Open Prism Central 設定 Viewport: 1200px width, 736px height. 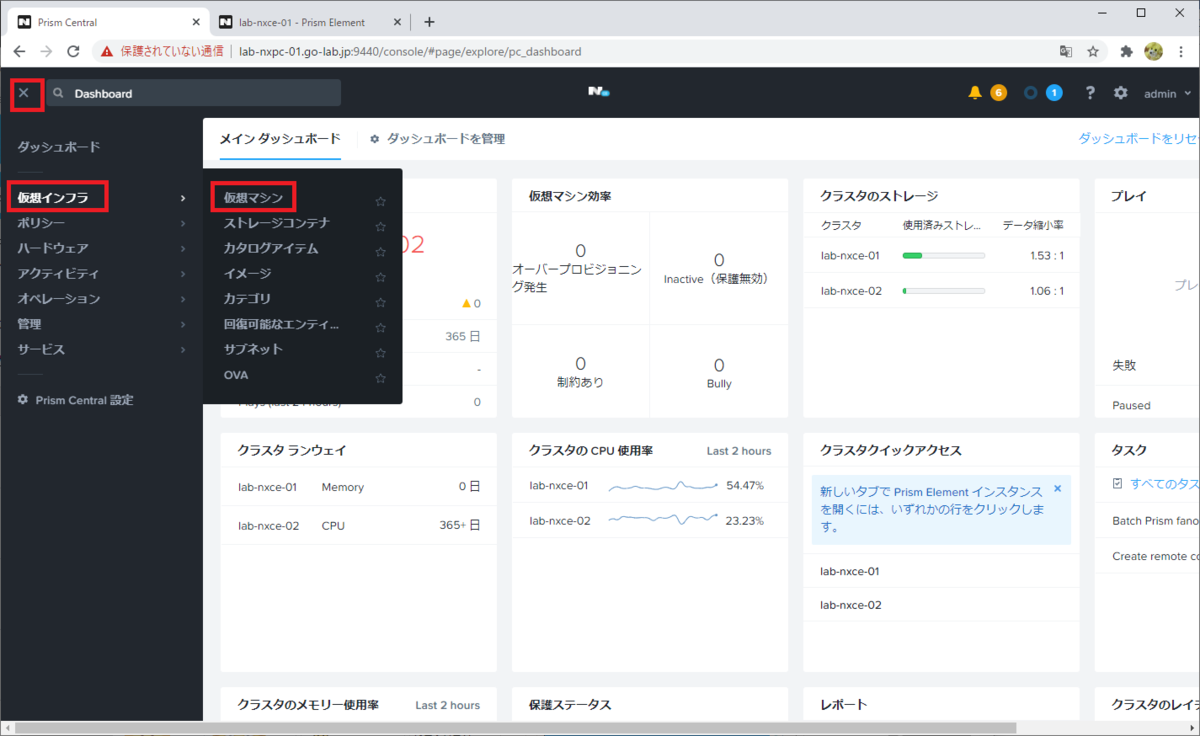[75, 400]
